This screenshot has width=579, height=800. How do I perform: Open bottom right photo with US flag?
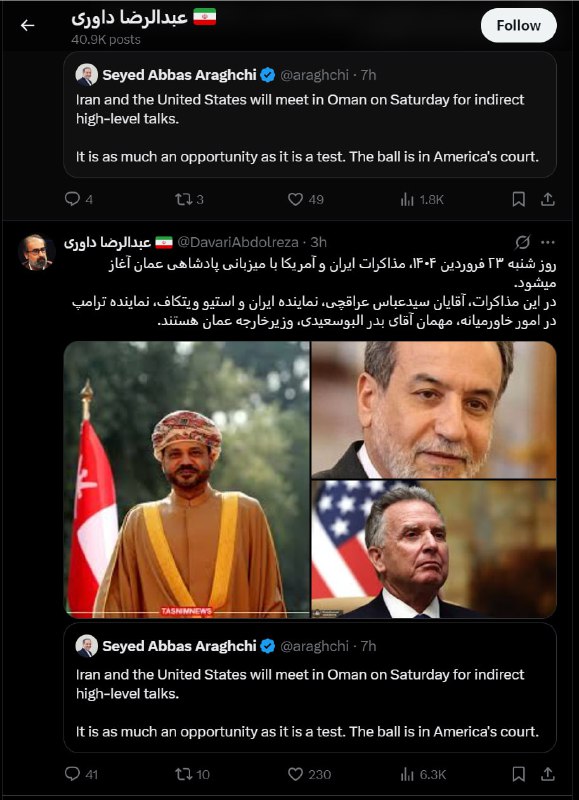tap(434, 549)
